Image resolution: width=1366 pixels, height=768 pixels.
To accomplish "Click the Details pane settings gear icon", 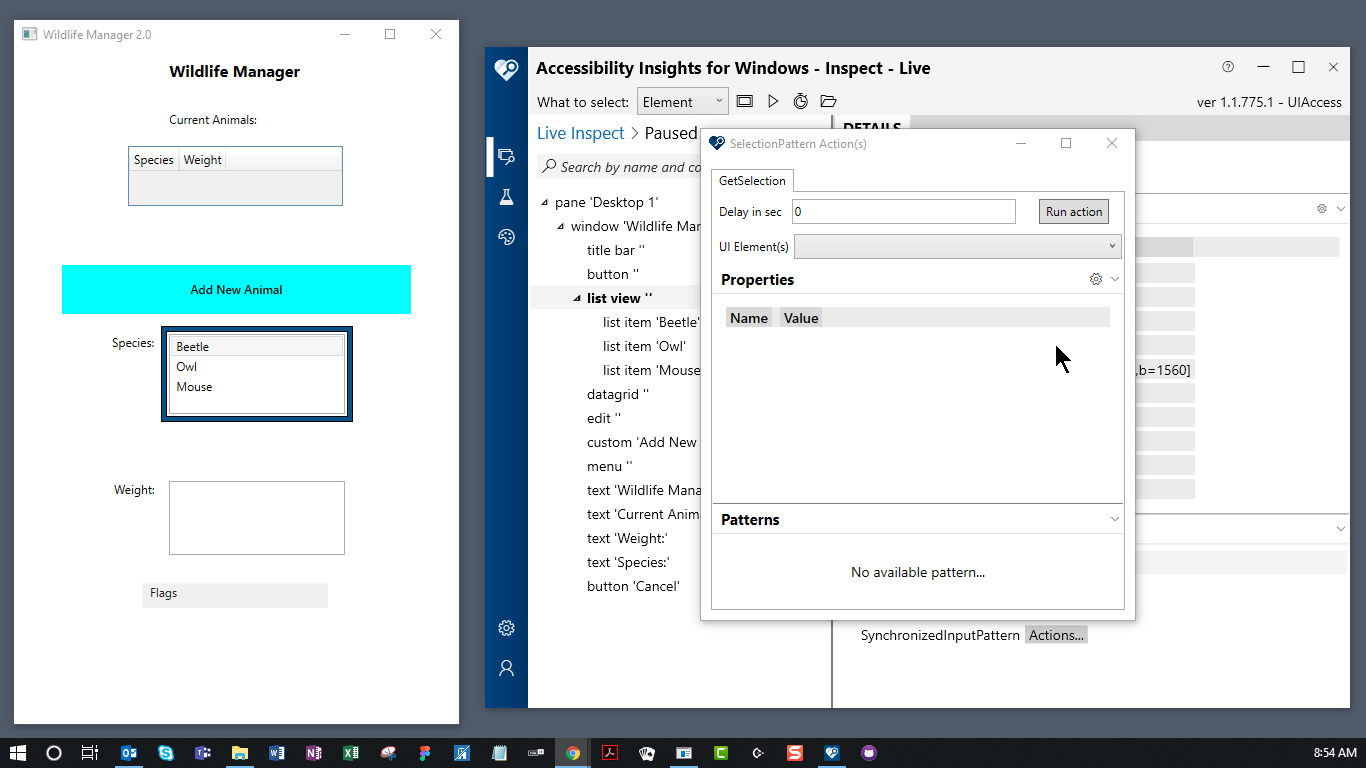I will (x=1322, y=209).
